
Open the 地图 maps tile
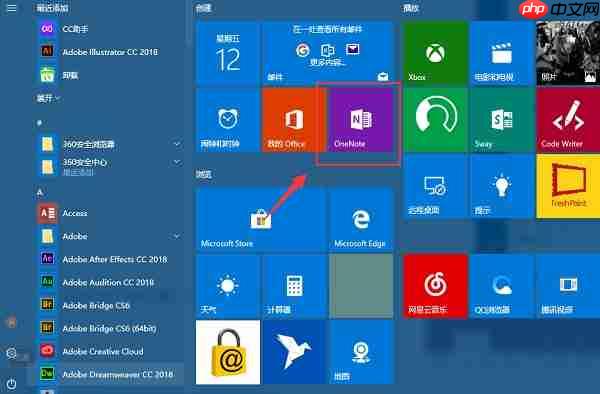pyautogui.click(x=361, y=352)
